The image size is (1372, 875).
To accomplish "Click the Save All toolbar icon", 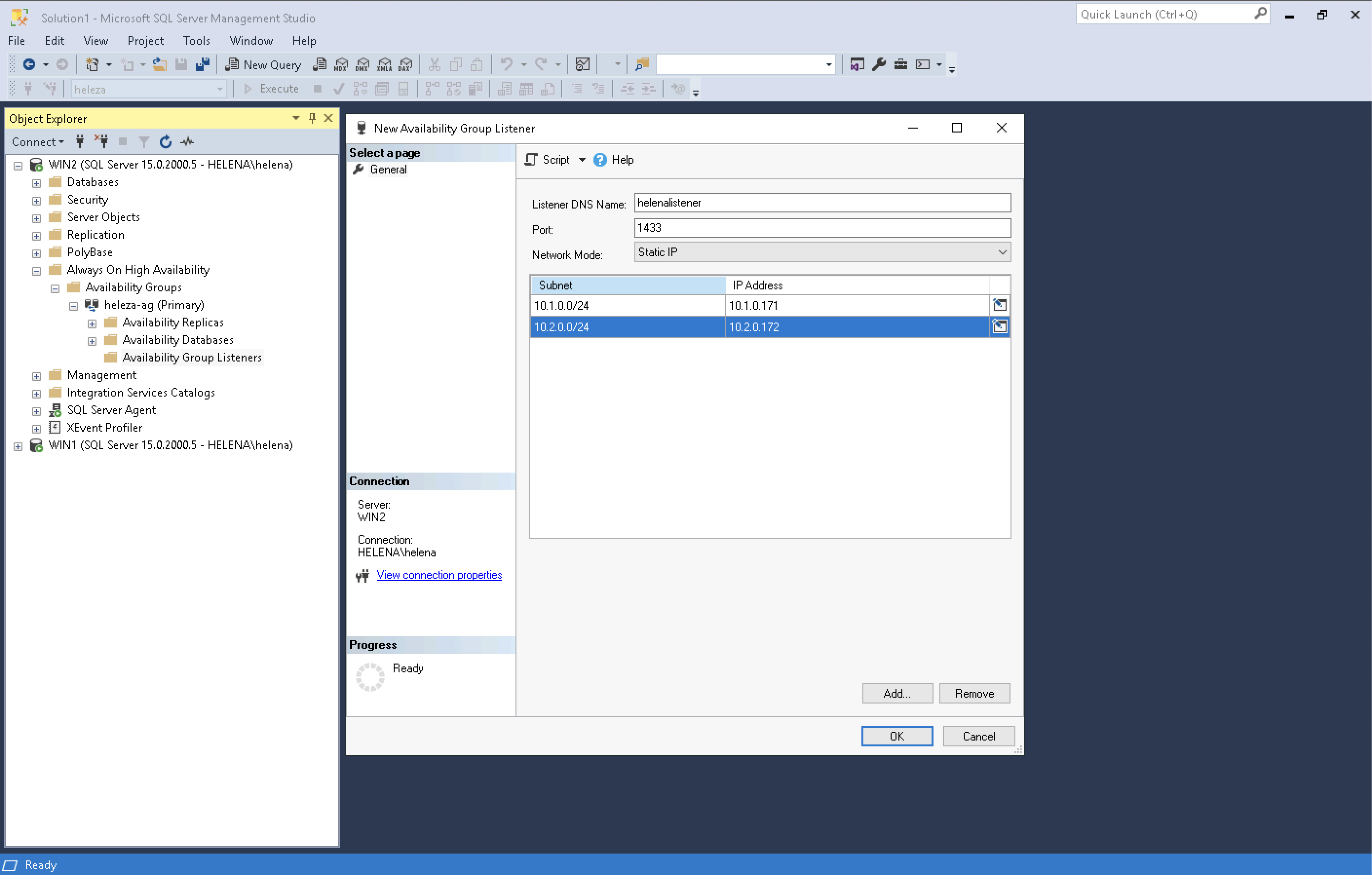I will (x=203, y=64).
